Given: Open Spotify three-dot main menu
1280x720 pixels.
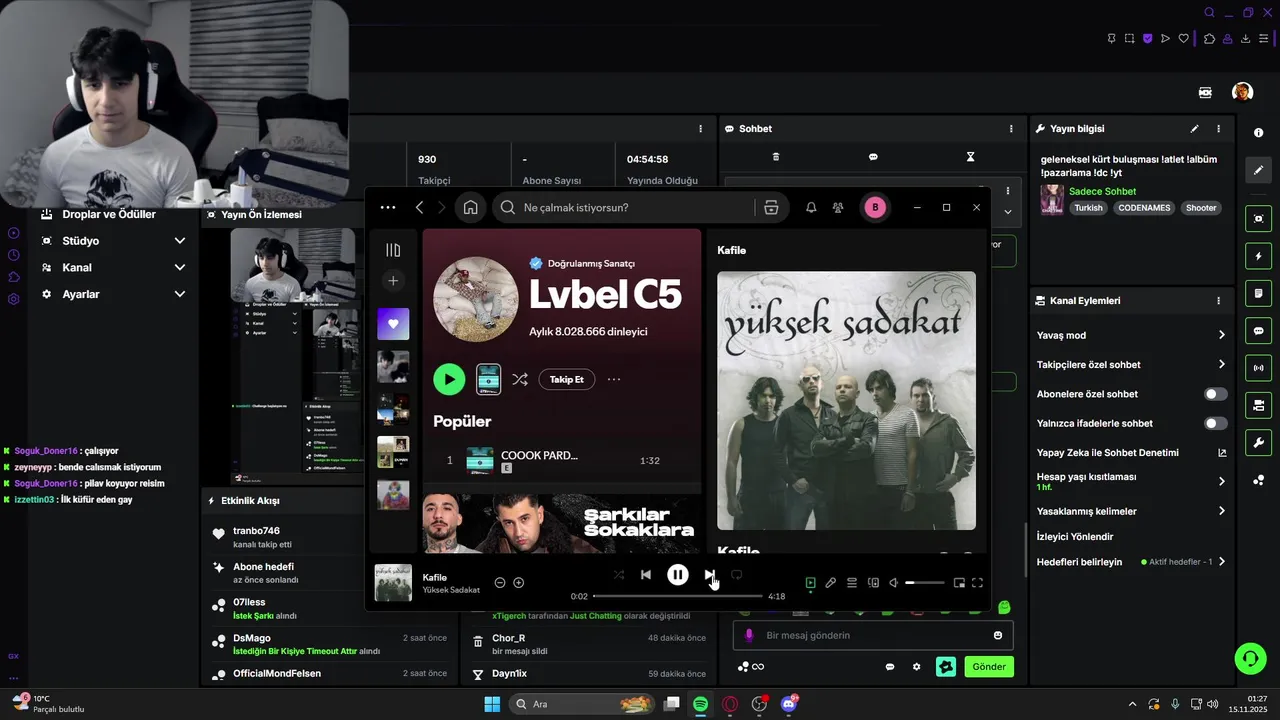Looking at the screenshot, I should pyautogui.click(x=388, y=208).
